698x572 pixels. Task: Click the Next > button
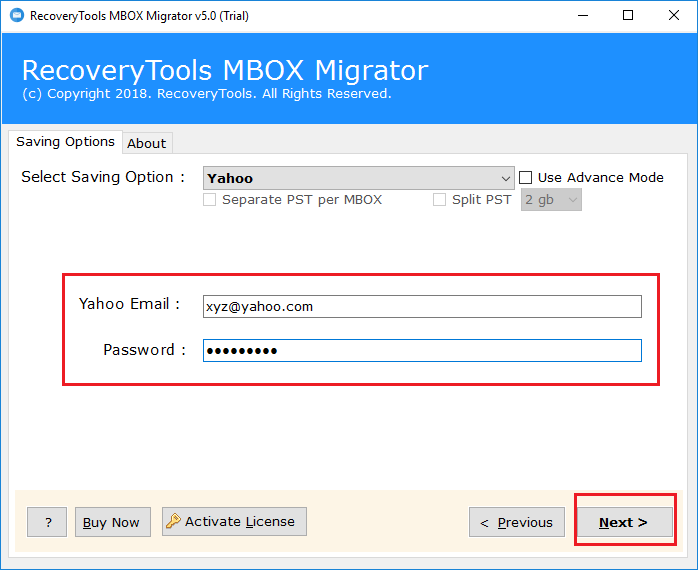click(x=625, y=522)
